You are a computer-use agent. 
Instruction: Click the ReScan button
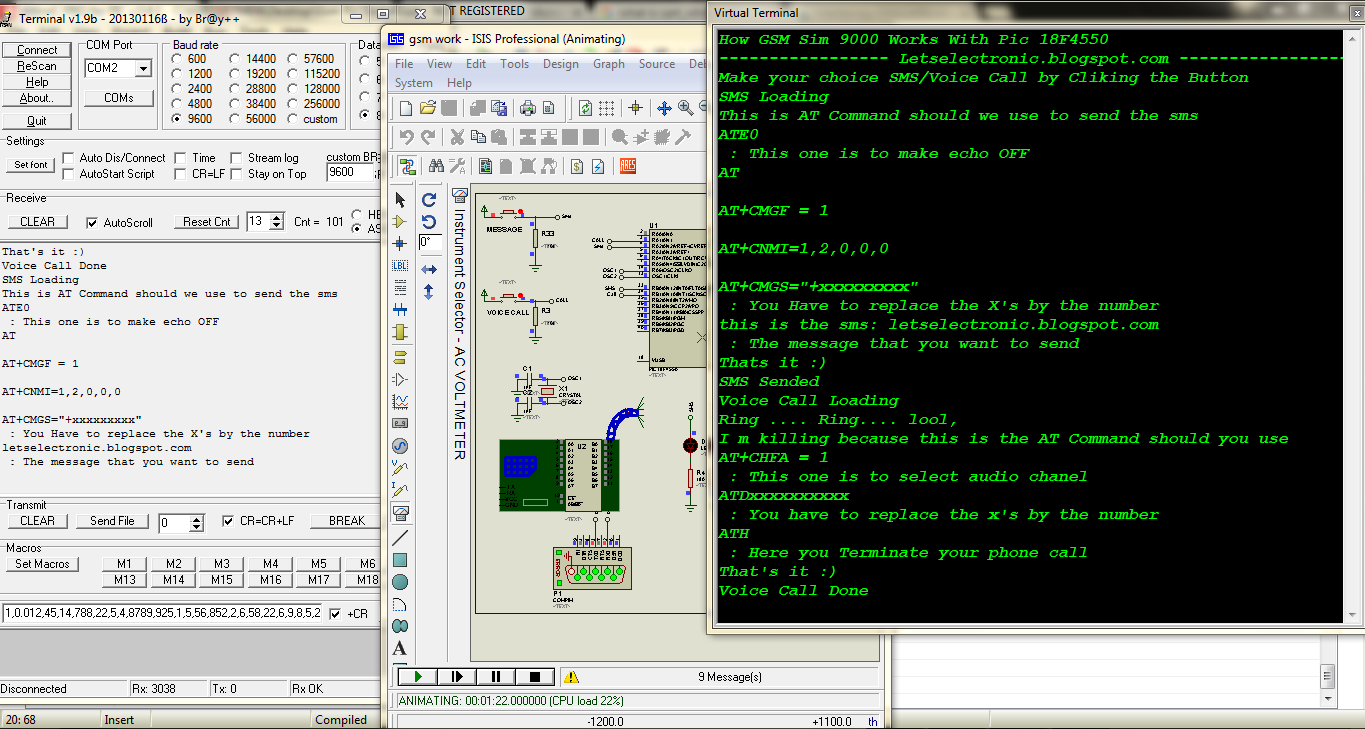click(36, 68)
